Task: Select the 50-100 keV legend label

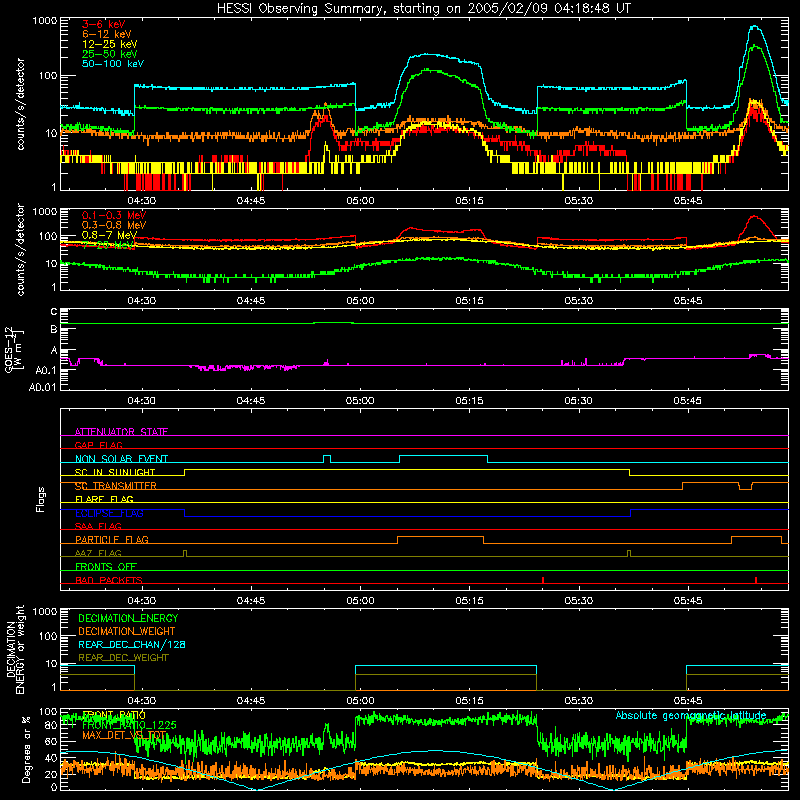Action: point(112,63)
